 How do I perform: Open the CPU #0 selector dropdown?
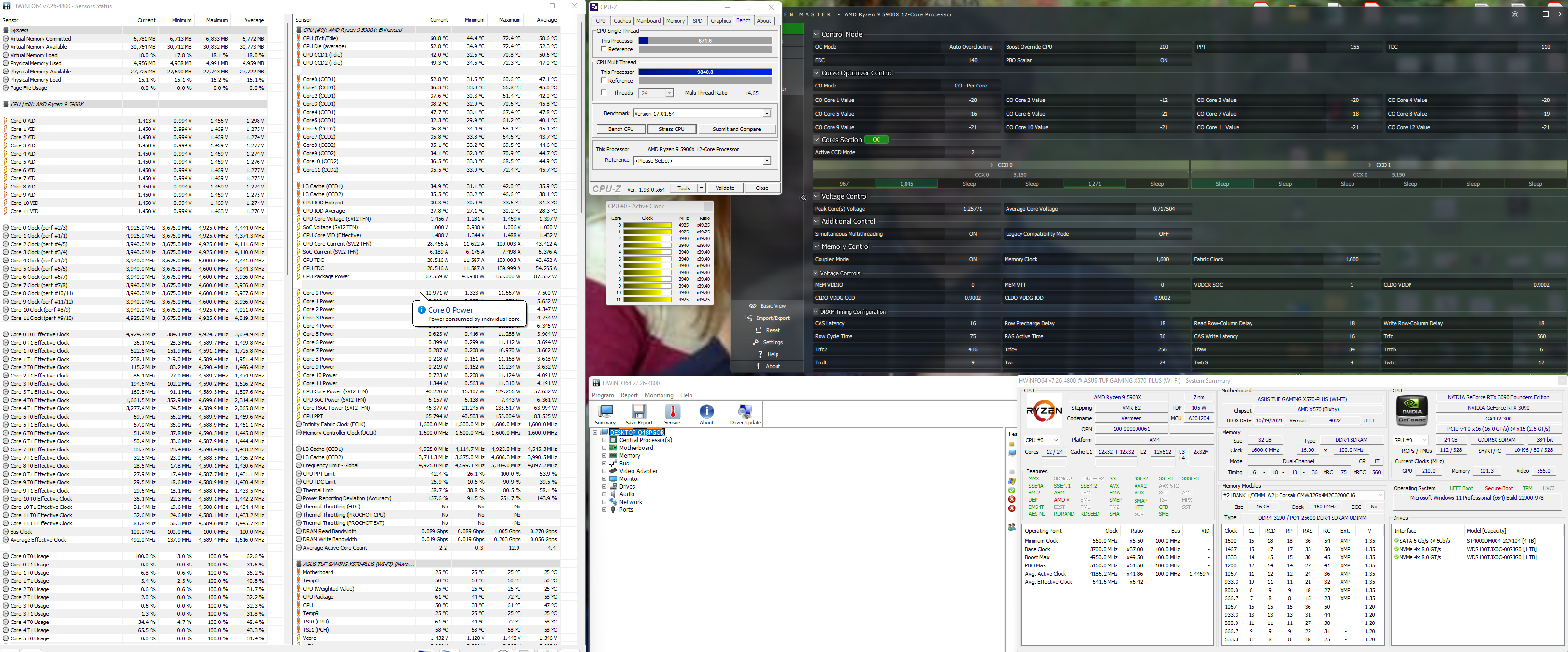(1042, 440)
